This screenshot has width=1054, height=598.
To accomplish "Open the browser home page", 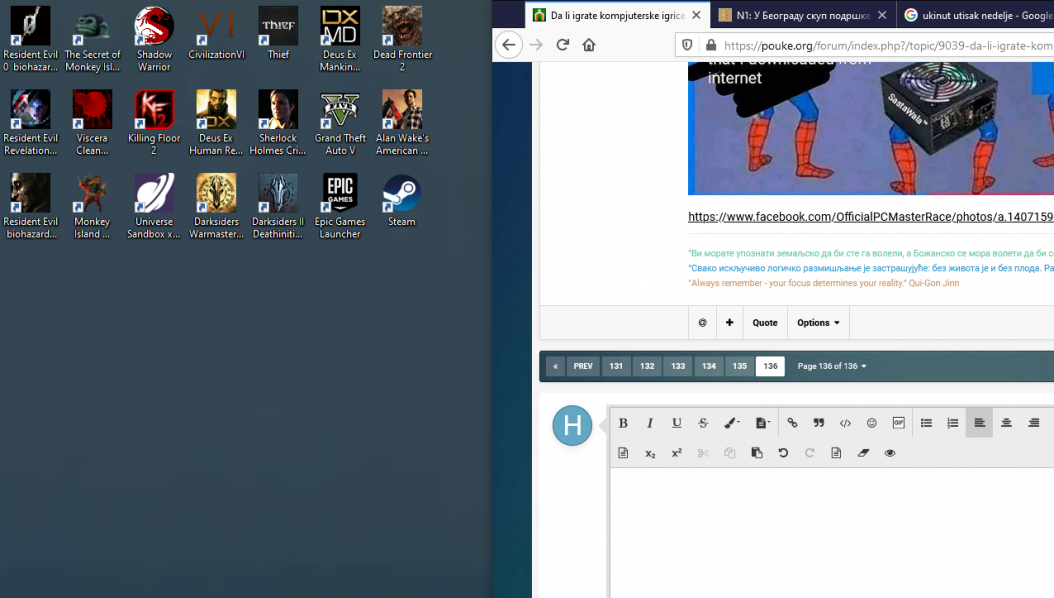I will coord(589,45).
